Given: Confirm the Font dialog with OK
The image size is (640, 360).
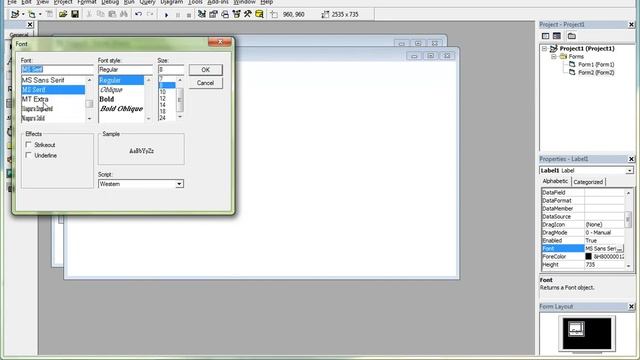Looking at the screenshot, I should 206,70.
